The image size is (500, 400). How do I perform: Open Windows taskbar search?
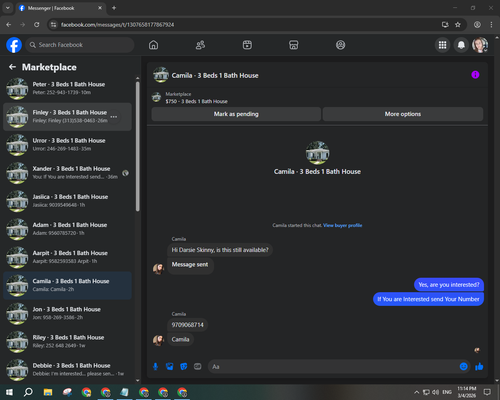tap(28, 392)
